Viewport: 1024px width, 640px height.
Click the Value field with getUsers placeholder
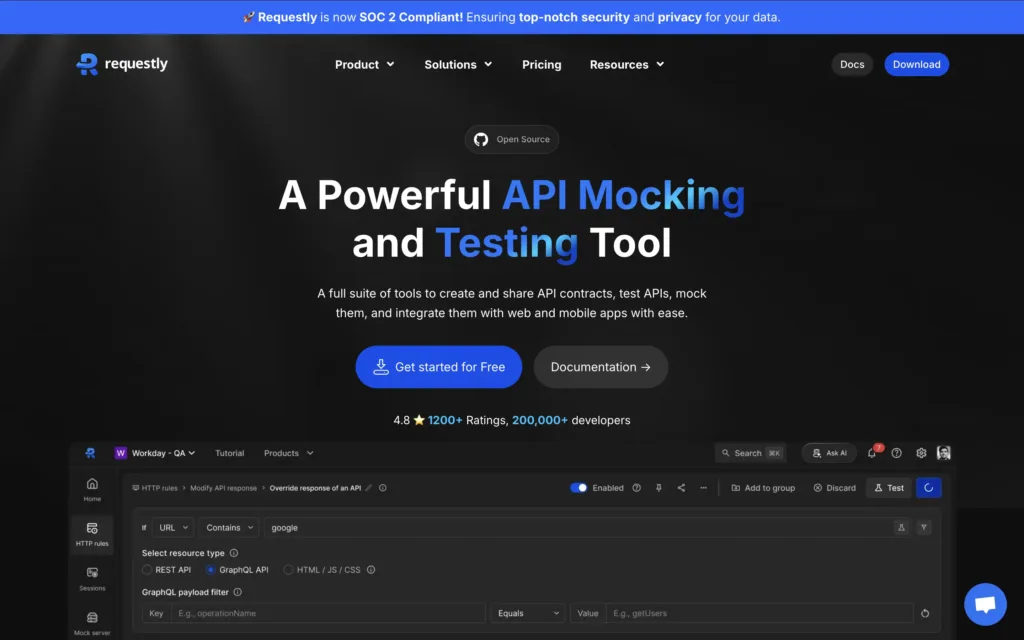(x=760, y=613)
